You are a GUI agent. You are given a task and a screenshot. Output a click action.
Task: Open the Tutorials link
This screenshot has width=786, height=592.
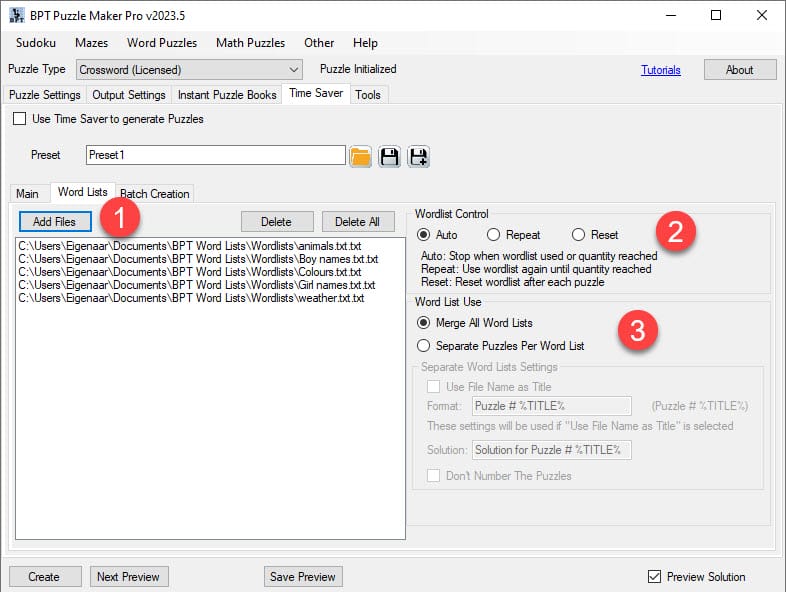tap(660, 70)
